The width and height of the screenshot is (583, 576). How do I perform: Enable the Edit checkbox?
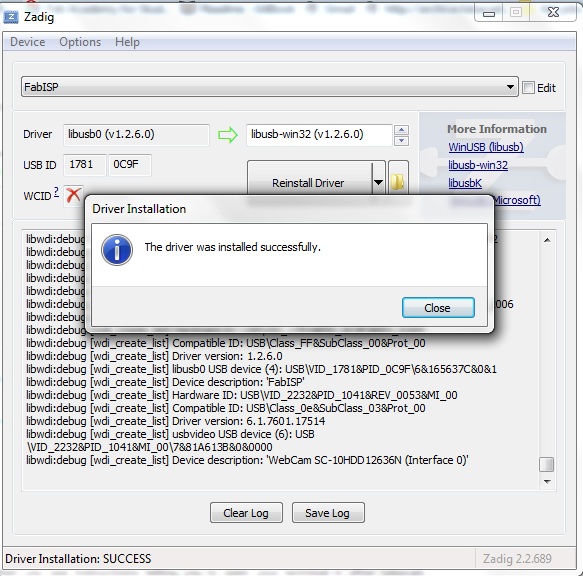528,88
